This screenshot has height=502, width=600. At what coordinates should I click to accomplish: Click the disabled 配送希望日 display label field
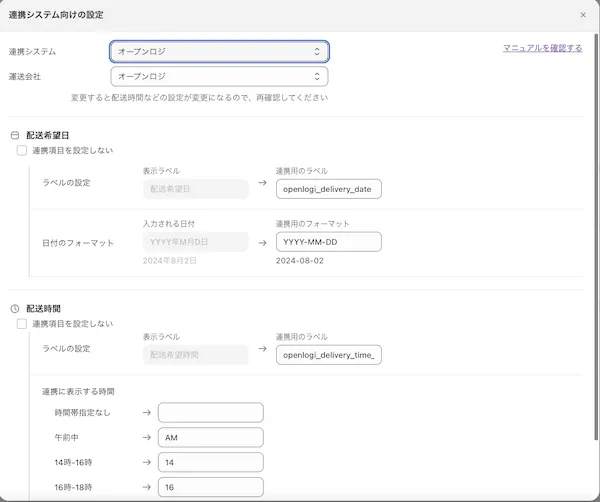[x=196, y=189]
